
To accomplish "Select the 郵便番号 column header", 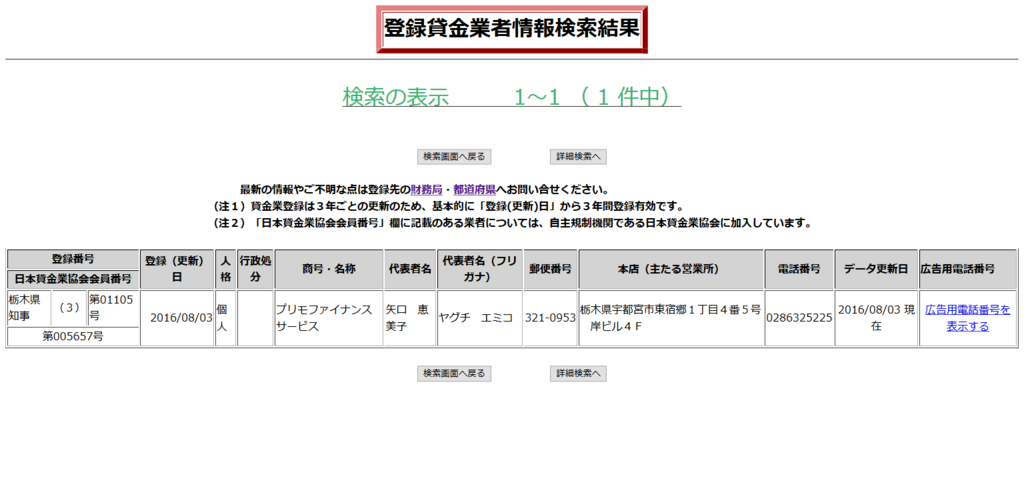I will tap(550, 269).
